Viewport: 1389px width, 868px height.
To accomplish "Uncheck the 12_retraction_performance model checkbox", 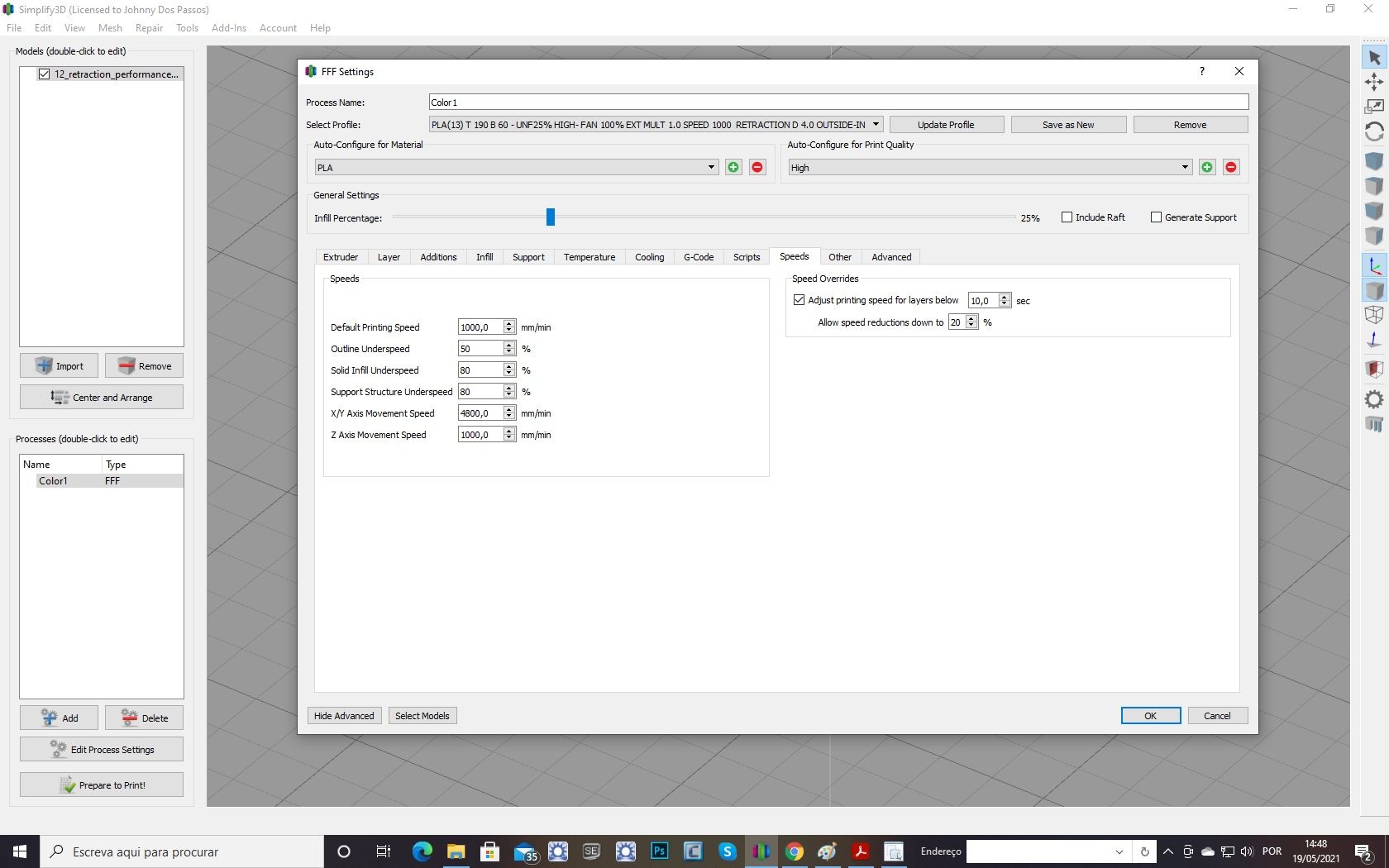I will 44,74.
